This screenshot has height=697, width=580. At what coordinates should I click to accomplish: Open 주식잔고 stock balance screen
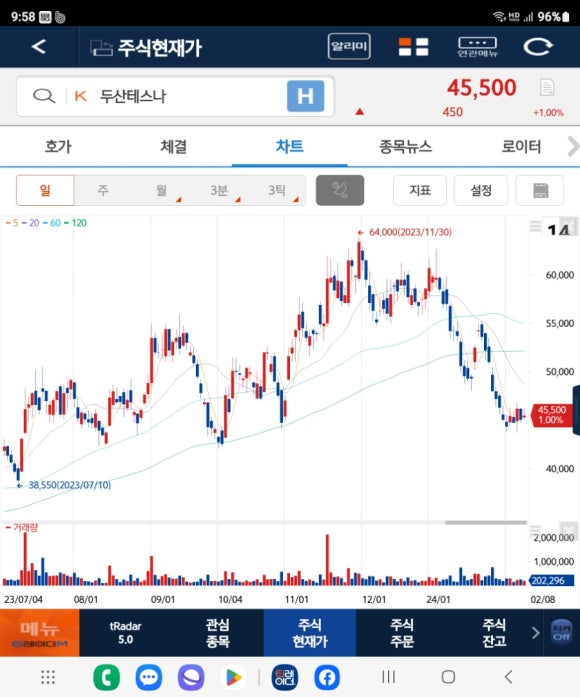494,633
